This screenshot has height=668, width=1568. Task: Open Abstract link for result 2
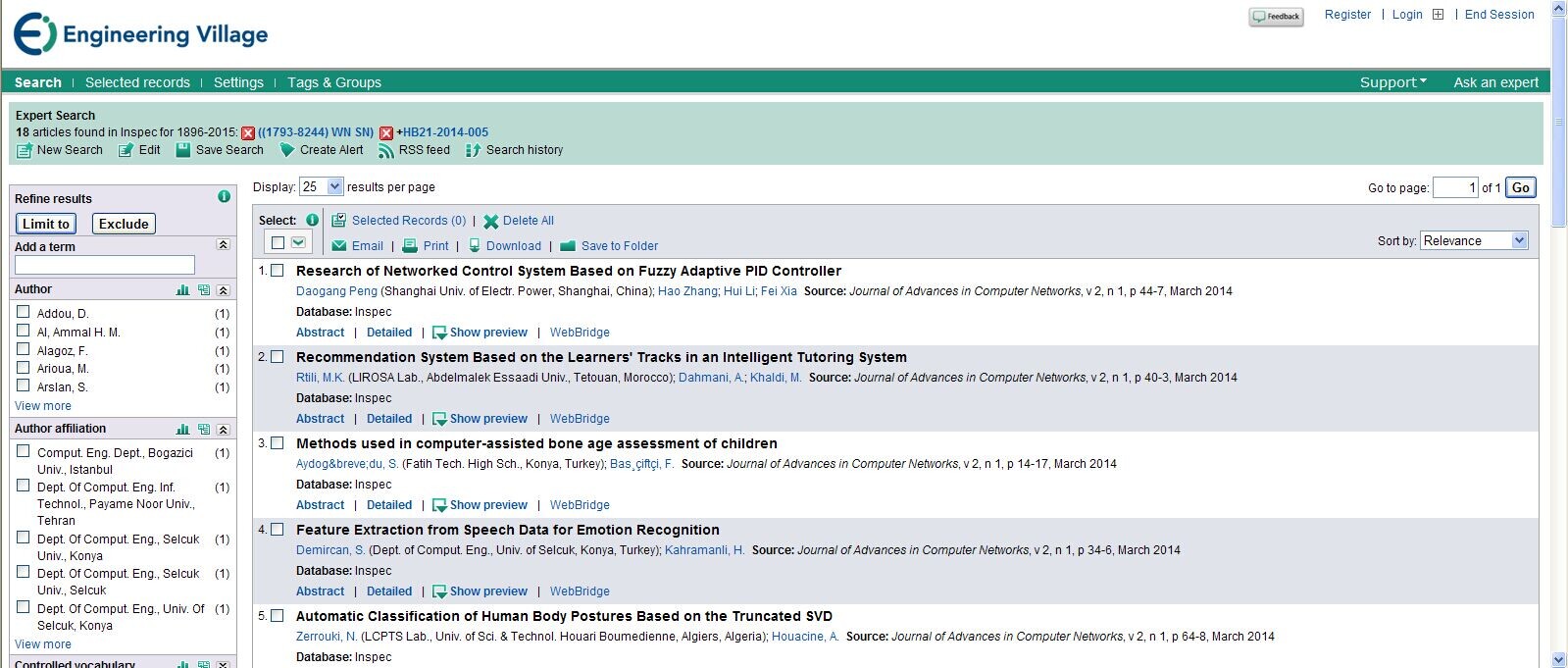321,419
